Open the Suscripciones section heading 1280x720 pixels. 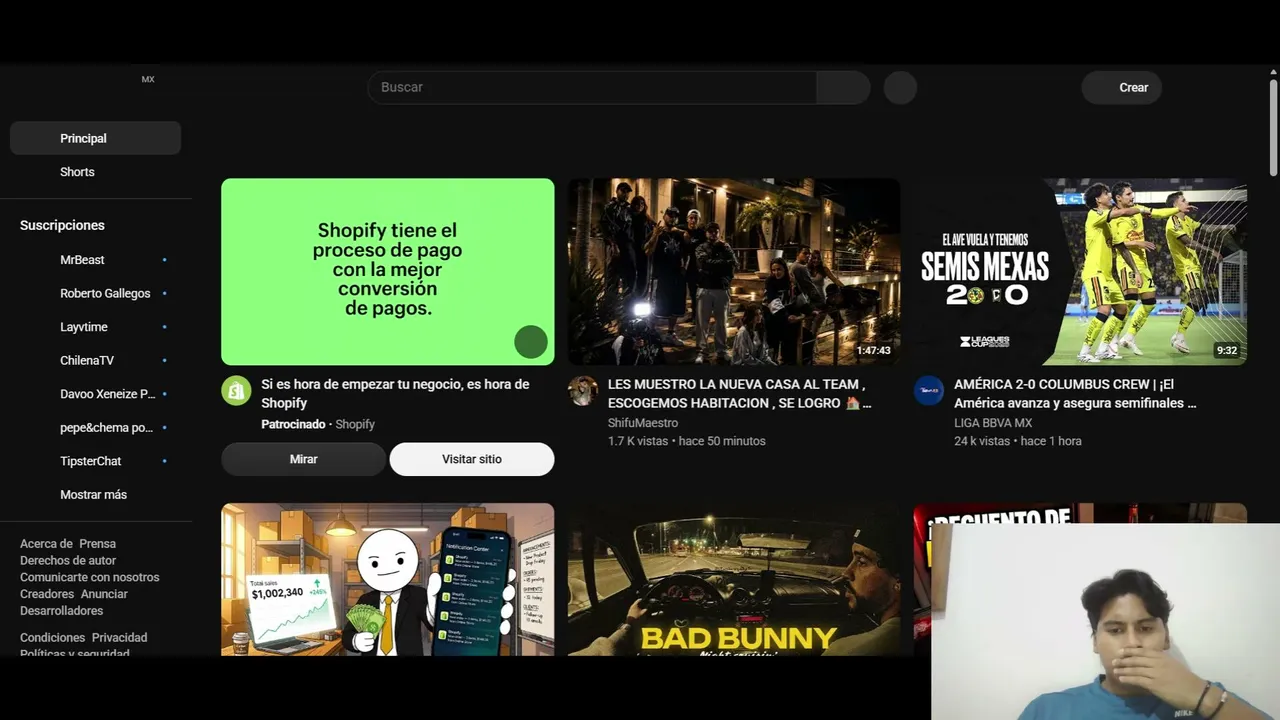[62, 225]
